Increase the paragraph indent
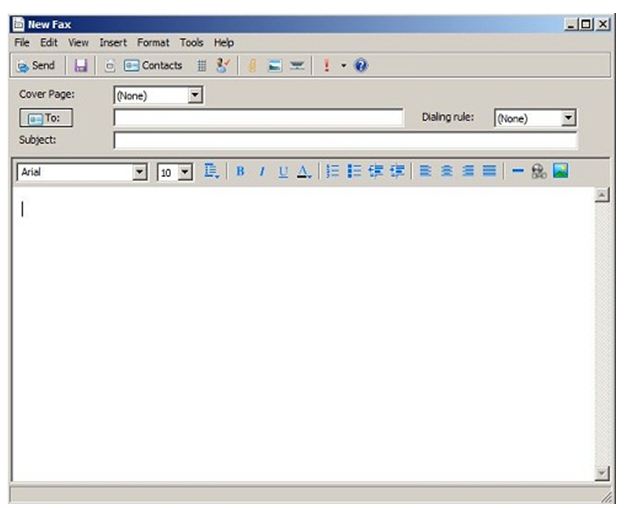The image size is (629, 508). 398,171
